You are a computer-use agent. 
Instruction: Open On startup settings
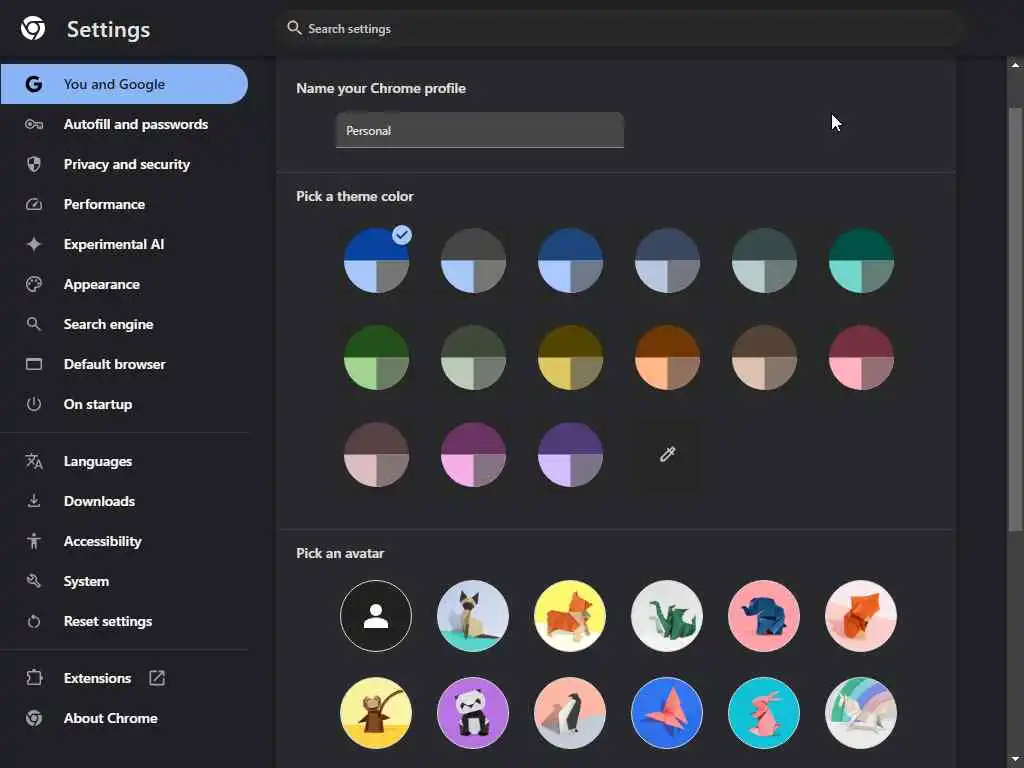point(124,404)
